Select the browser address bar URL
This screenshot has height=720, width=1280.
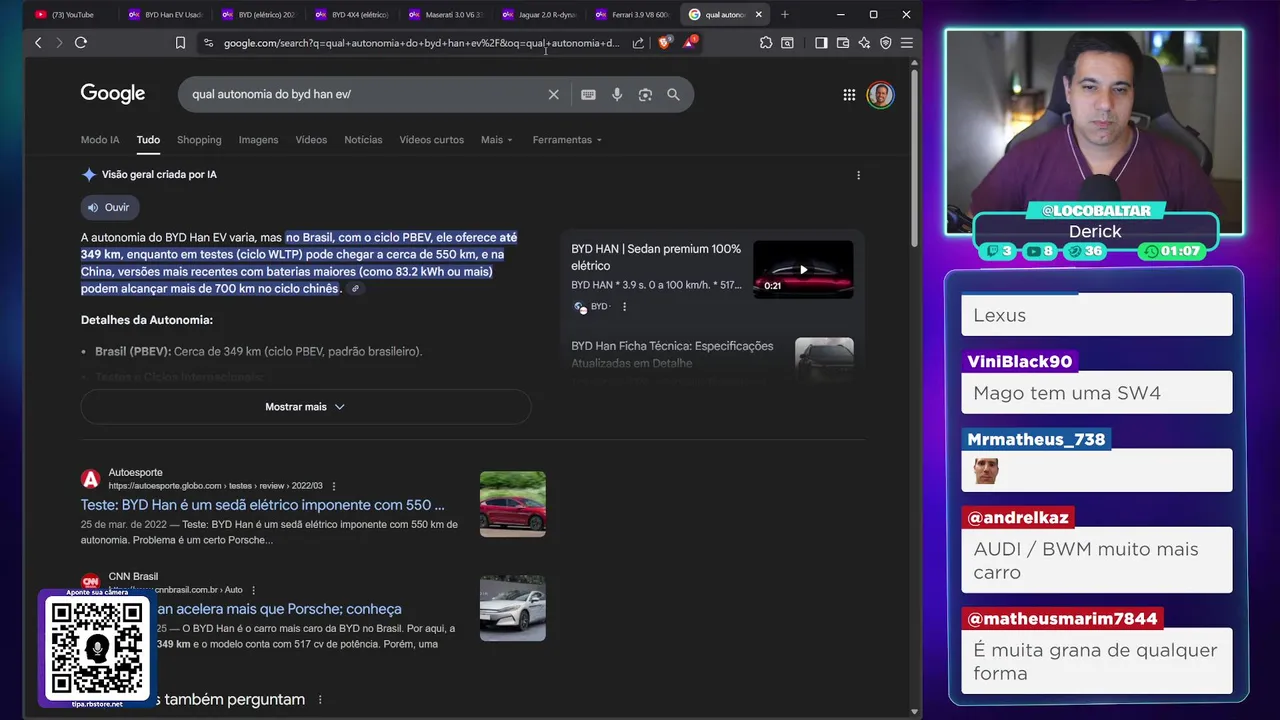[x=421, y=43]
